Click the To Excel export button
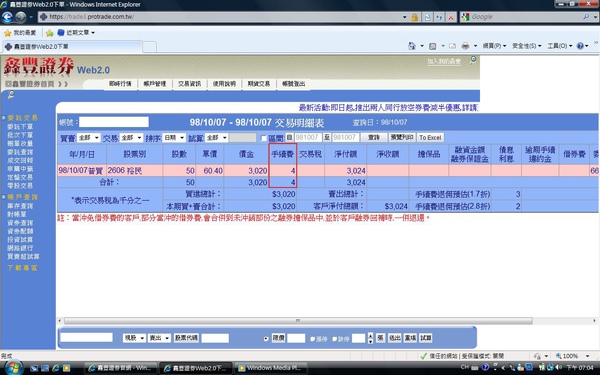Image resolution: width=600 pixels, height=375 pixels. 430,137
